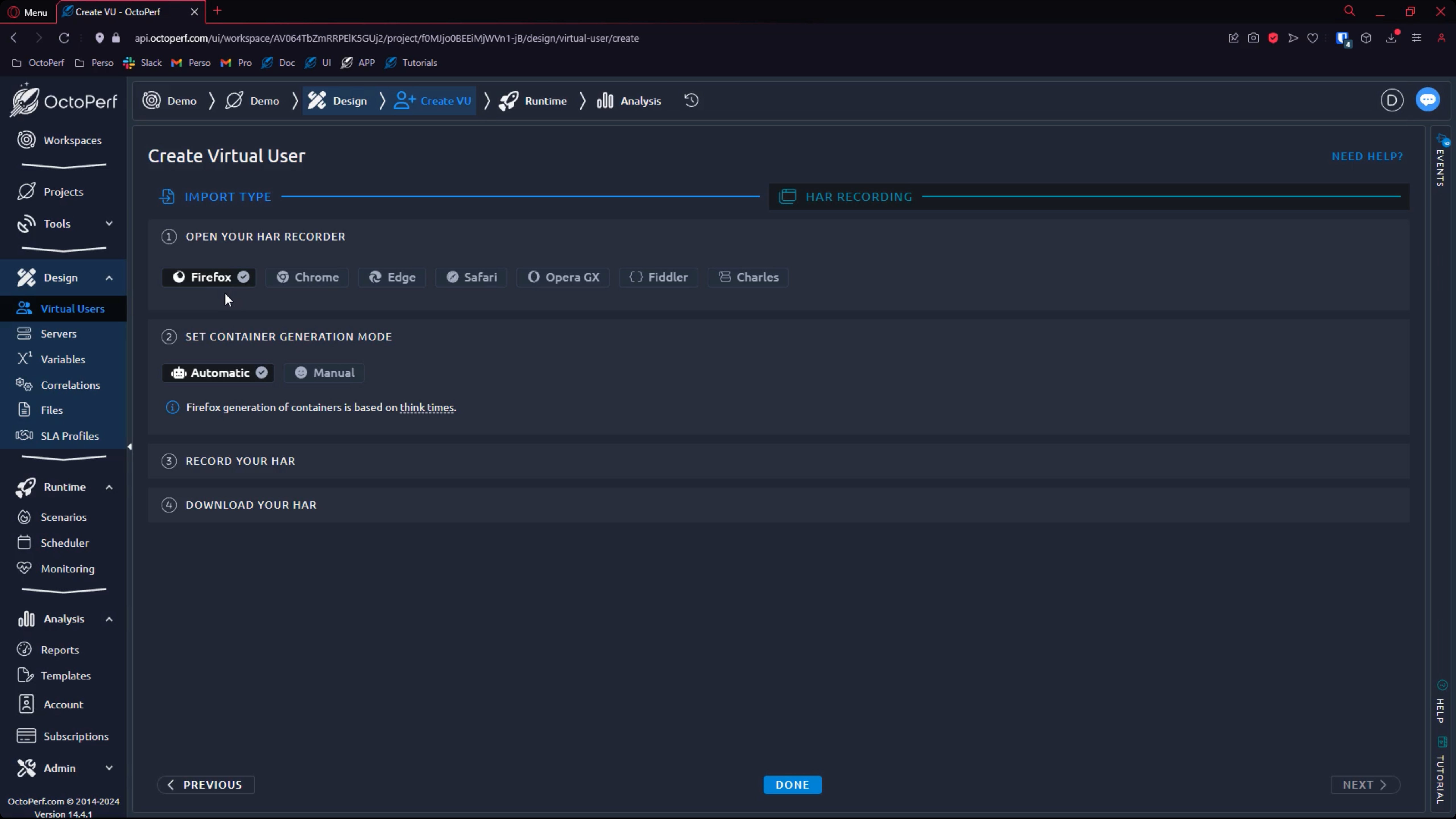Expand step 3 Record Your HAR

pos(778,461)
